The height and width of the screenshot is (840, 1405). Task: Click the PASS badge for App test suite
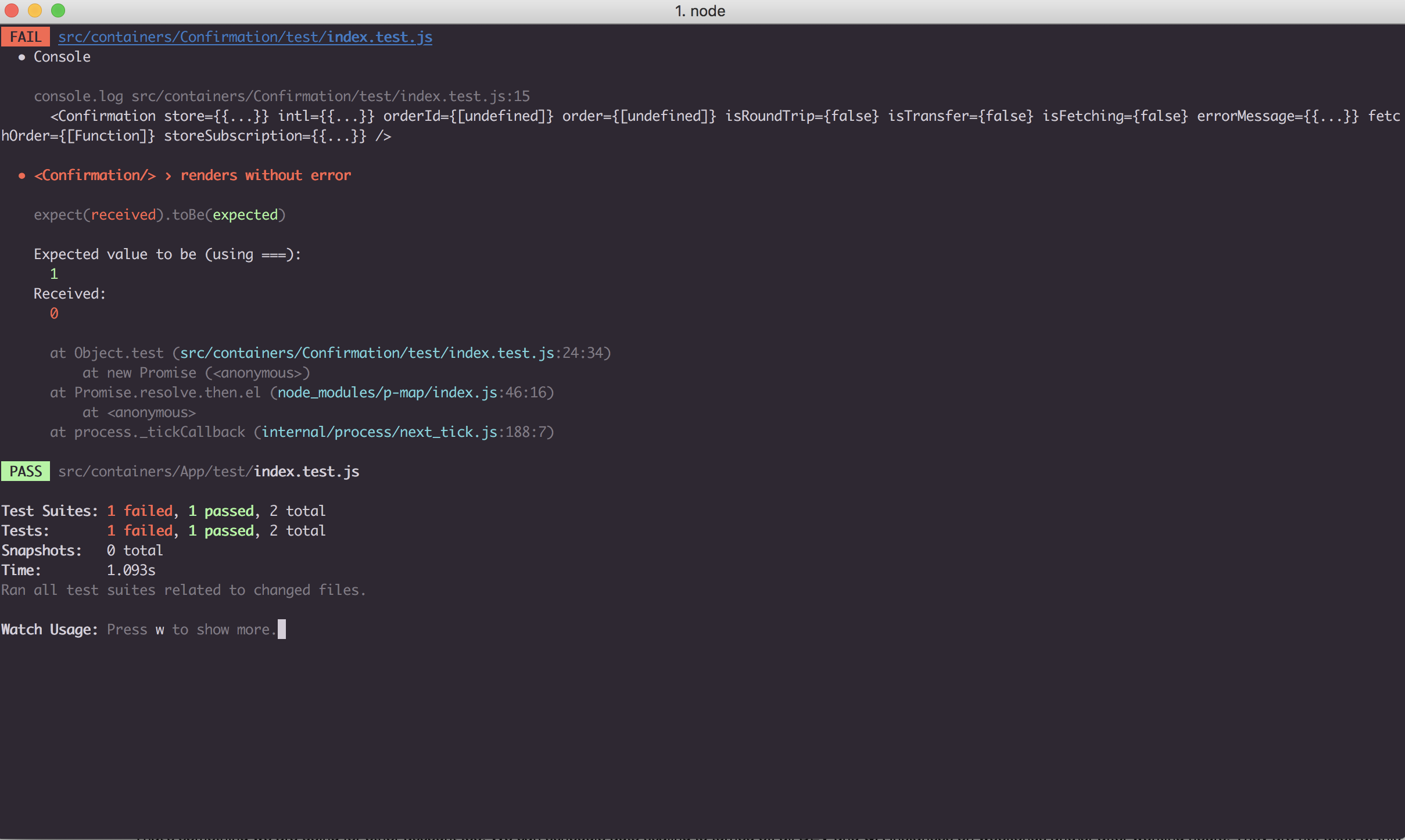tap(26, 471)
